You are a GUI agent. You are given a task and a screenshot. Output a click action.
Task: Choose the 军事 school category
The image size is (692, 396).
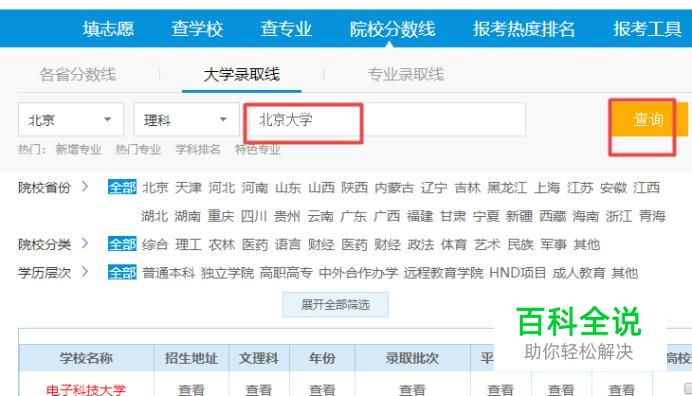point(553,244)
